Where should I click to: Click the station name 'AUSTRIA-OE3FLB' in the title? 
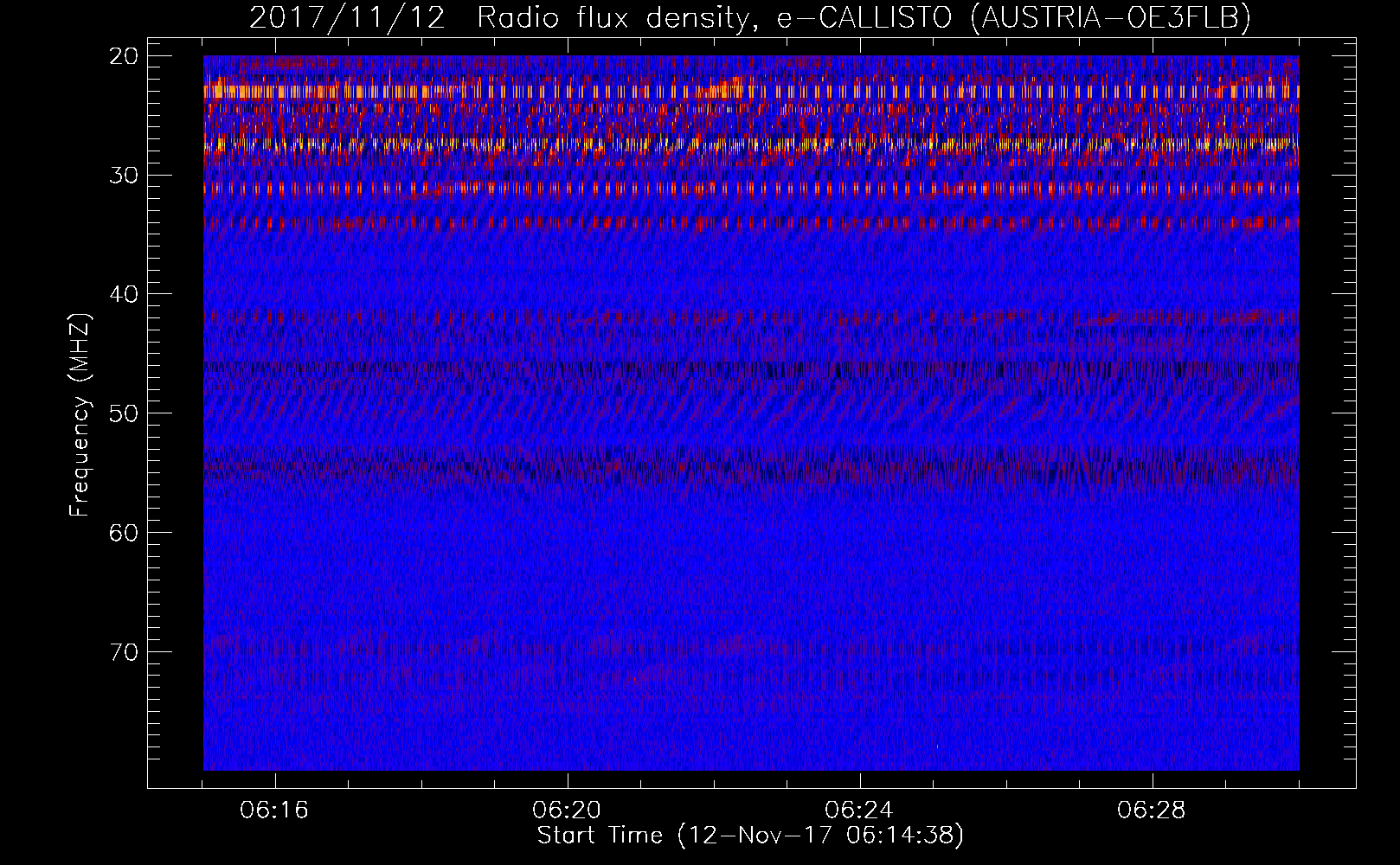tap(1110, 17)
